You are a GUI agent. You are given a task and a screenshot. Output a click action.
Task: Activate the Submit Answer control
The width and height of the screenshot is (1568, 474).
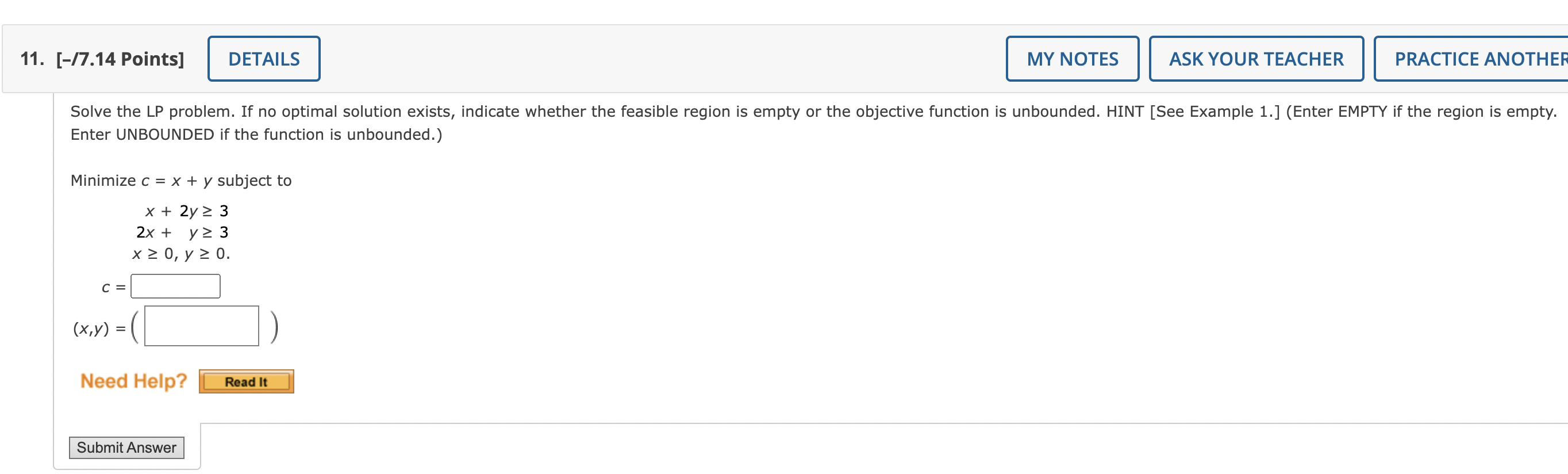[x=126, y=447]
